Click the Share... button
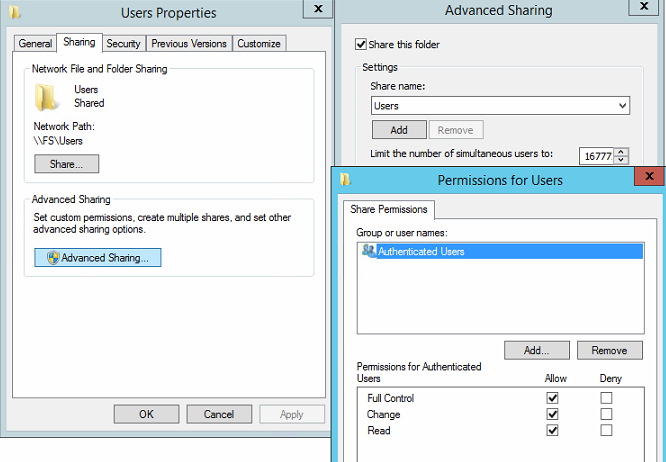This screenshot has width=666, height=462. point(67,164)
